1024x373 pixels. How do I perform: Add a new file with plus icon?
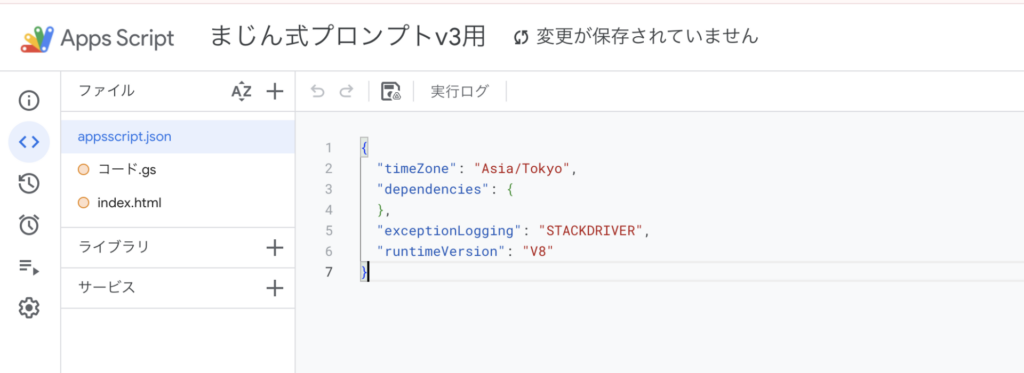[x=276, y=92]
